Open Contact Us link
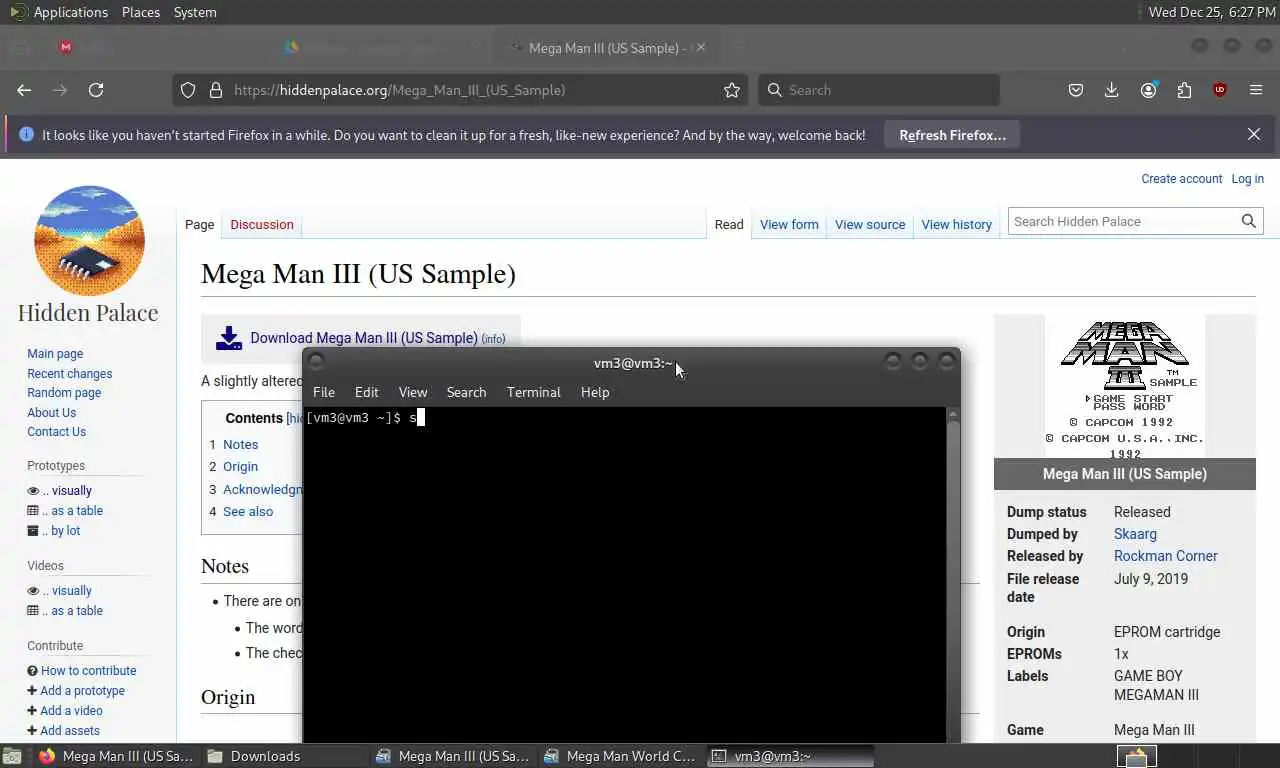Screen dimensions: 1280x768 coord(57,432)
